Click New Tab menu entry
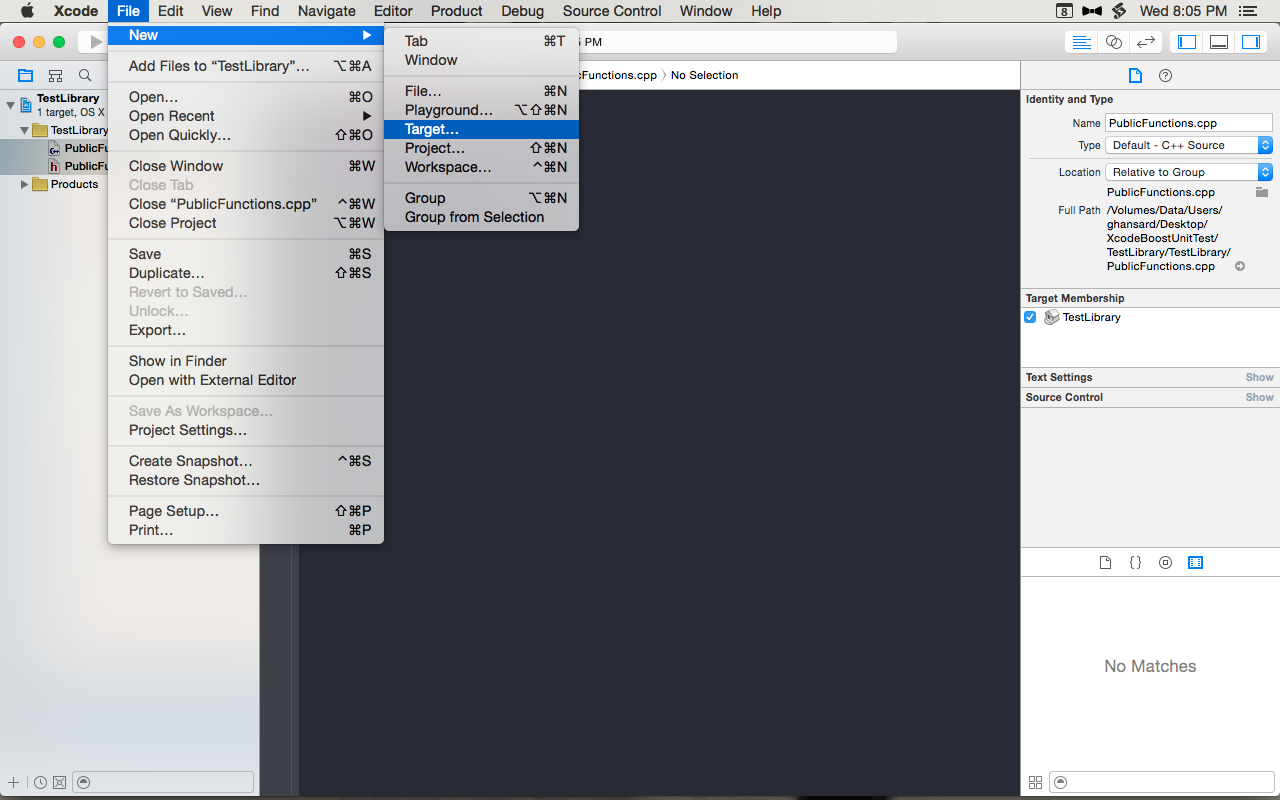 tap(481, 41)
